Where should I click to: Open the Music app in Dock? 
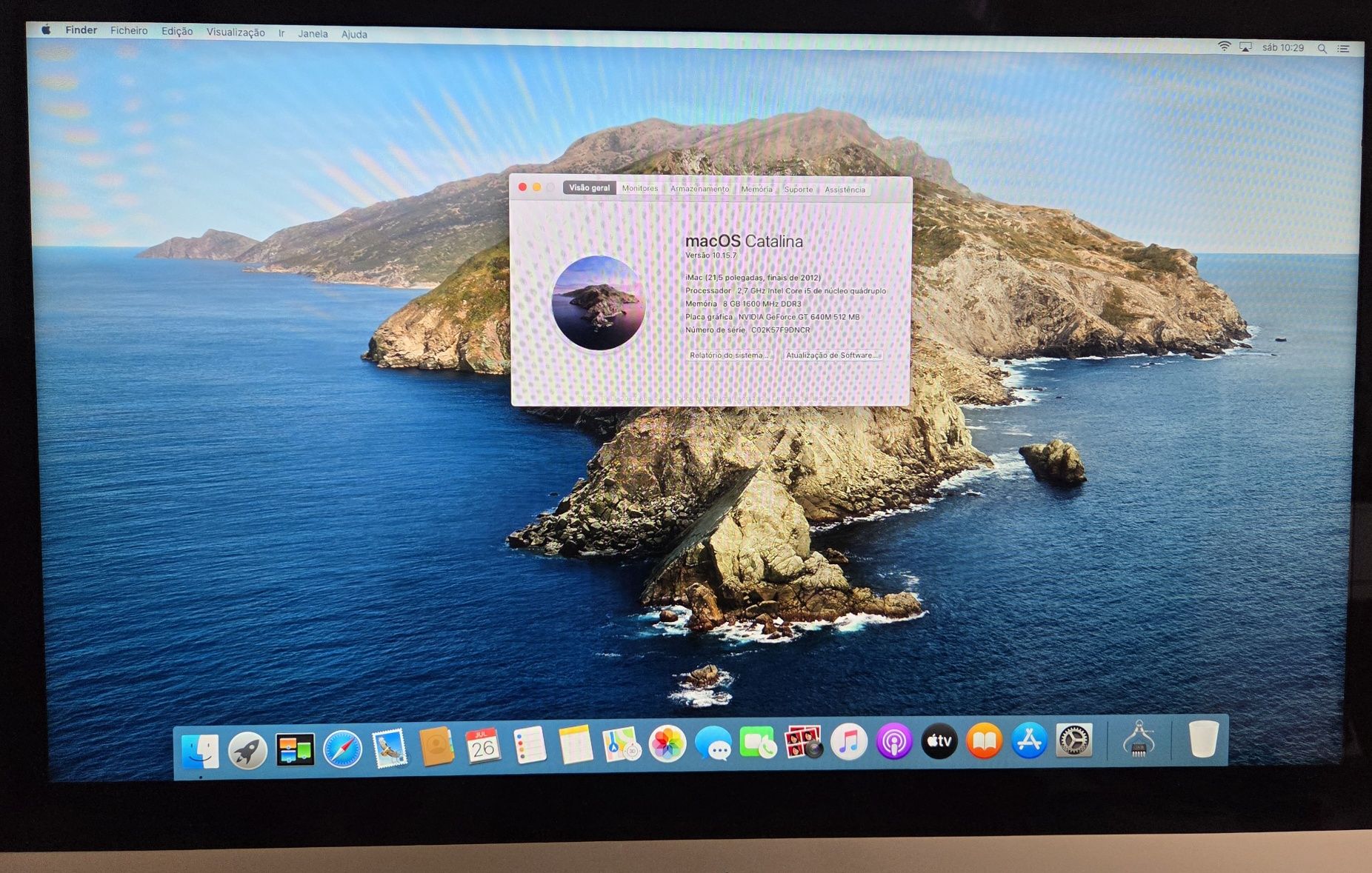pos(849,741)
